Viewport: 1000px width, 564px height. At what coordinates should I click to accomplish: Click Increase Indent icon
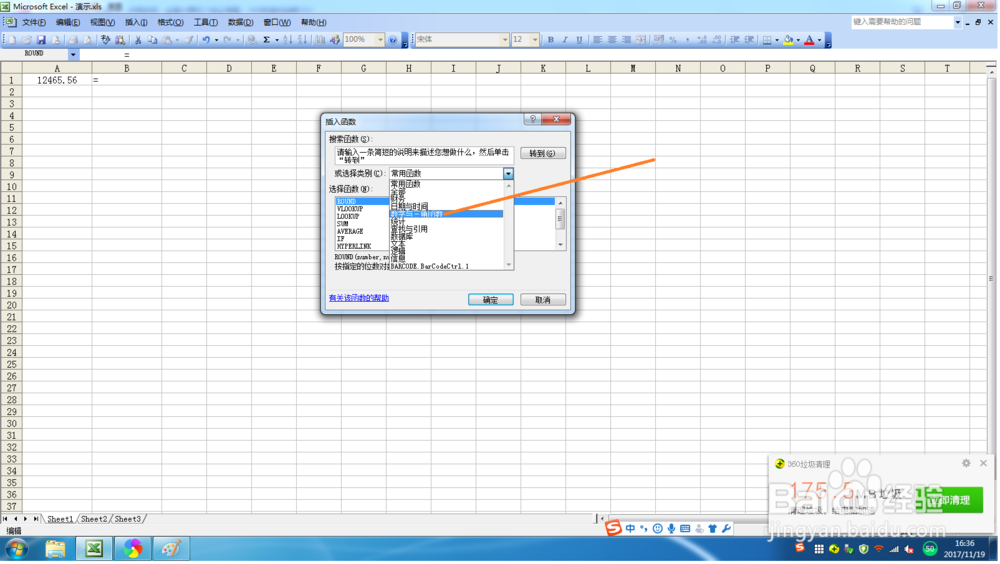[x=749, y=40]
